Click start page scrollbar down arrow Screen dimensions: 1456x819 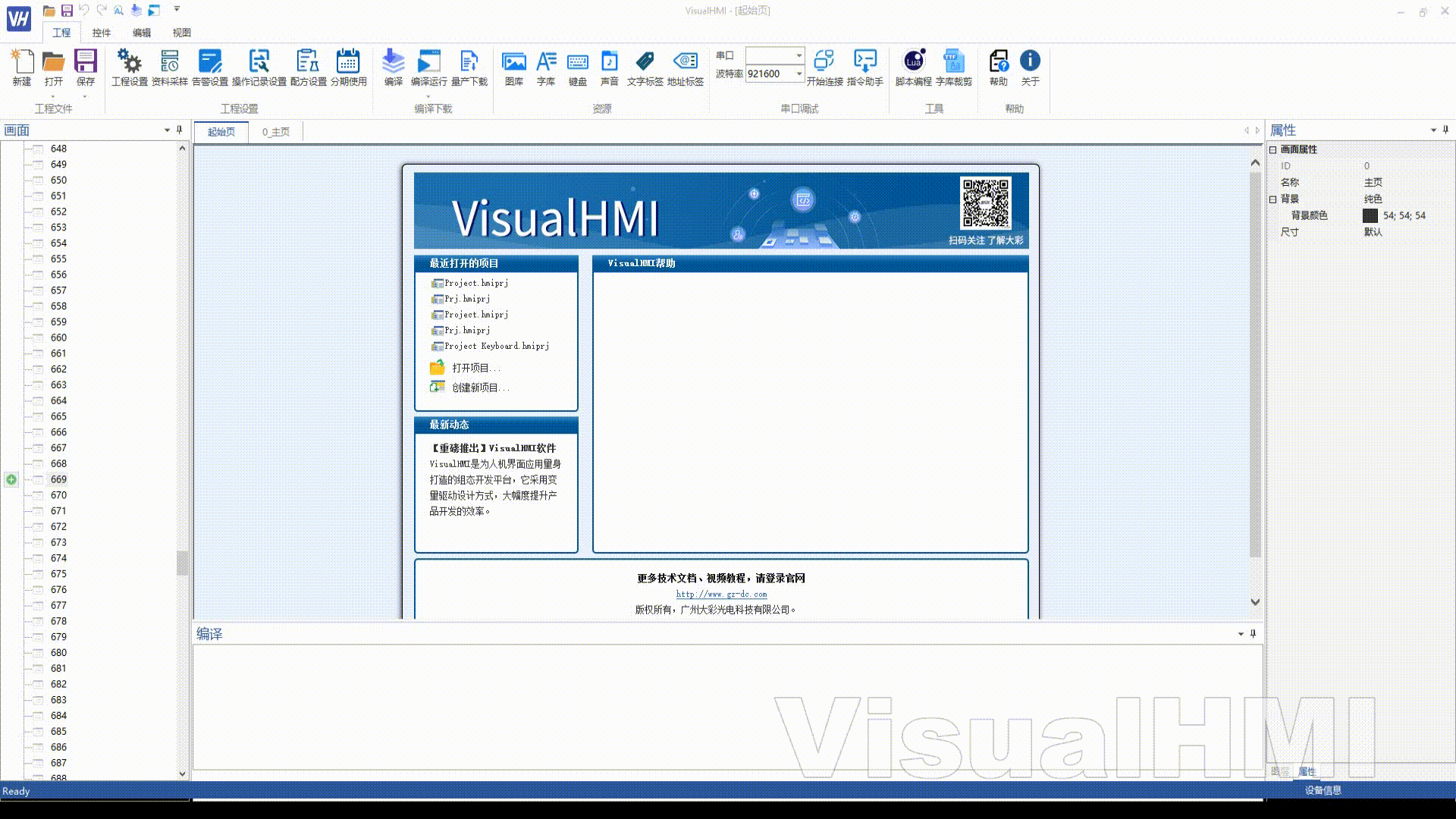pos(1255,602)
